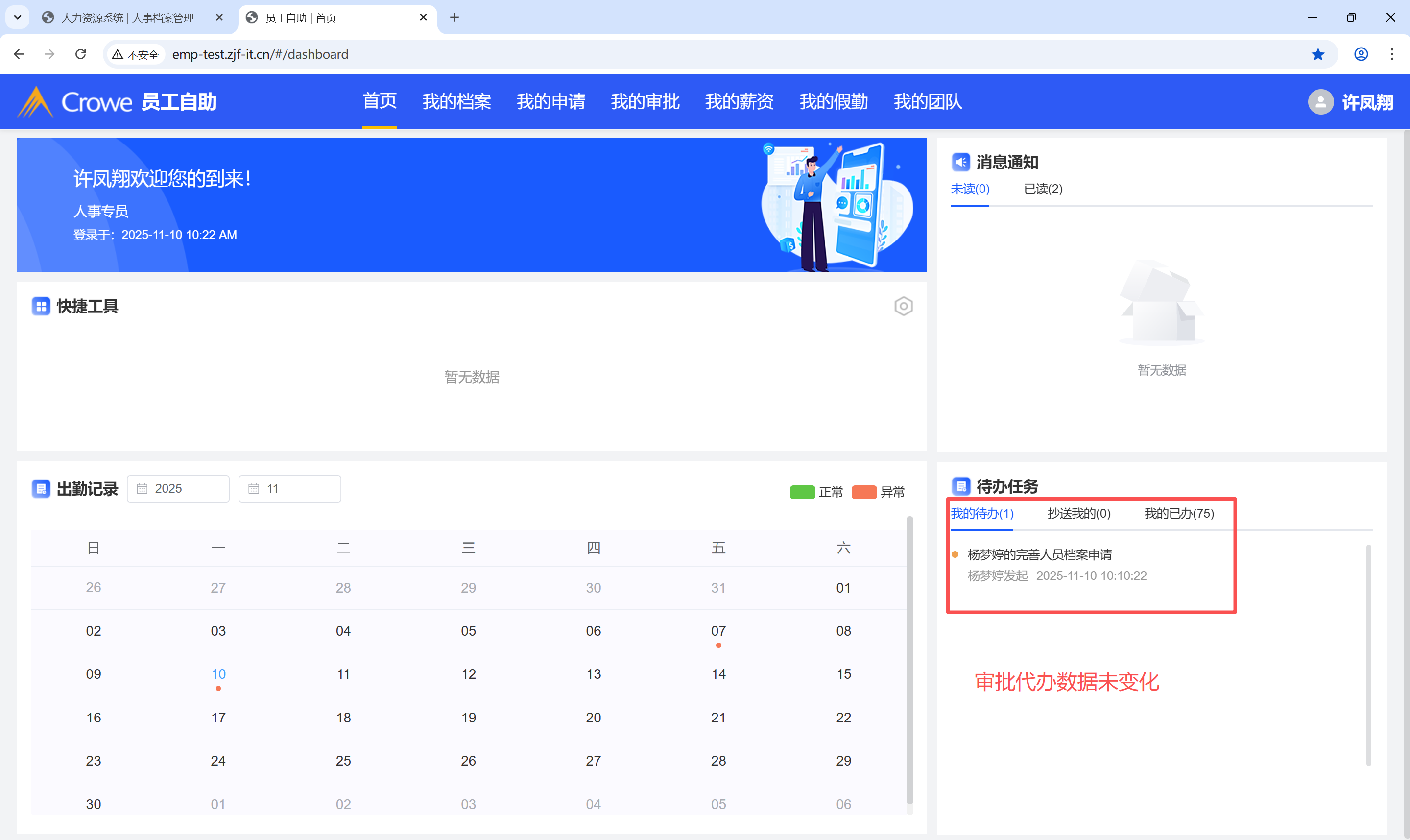The width and height of the screenshot is (1410, 840).
Task: Click the green 正常 legend swatch
Action: point(802,492)
